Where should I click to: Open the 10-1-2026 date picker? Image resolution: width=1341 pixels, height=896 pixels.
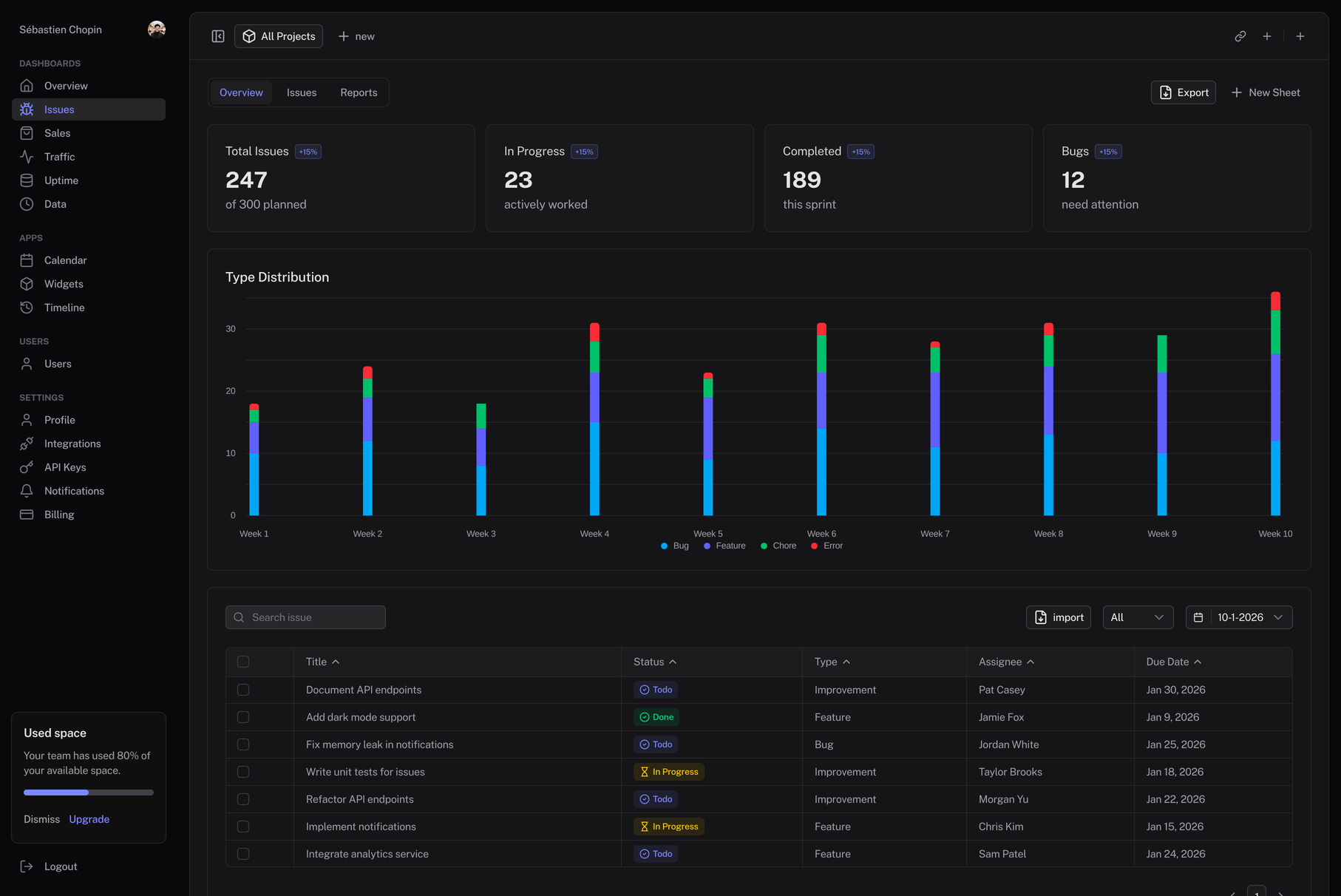[1239, 617]
